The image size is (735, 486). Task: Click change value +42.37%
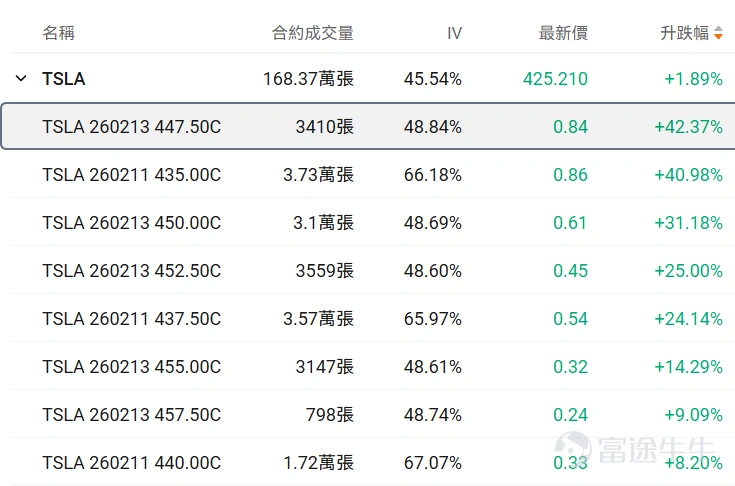coord(689,127)
